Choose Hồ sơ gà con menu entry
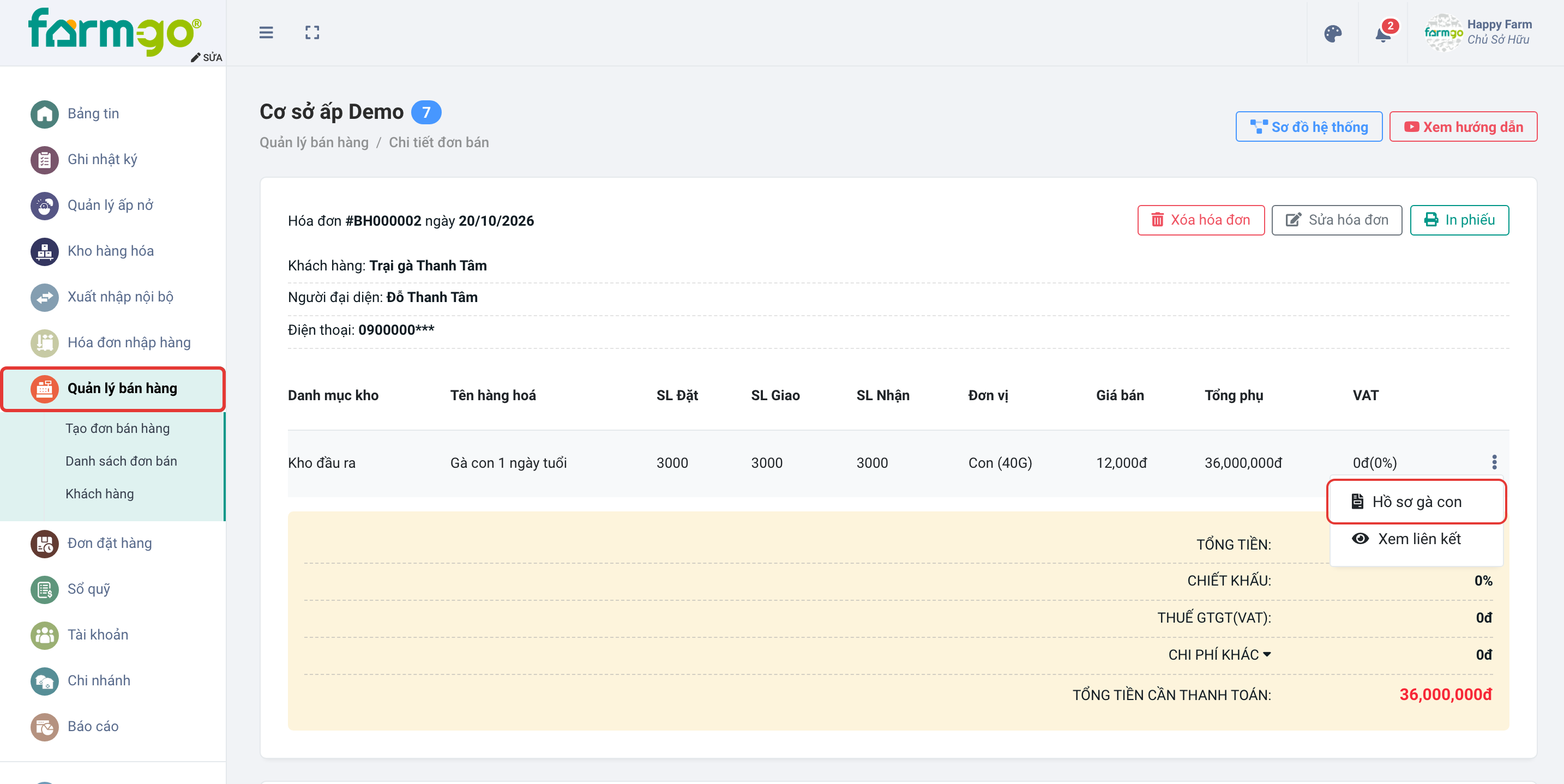 [1416, 502]
